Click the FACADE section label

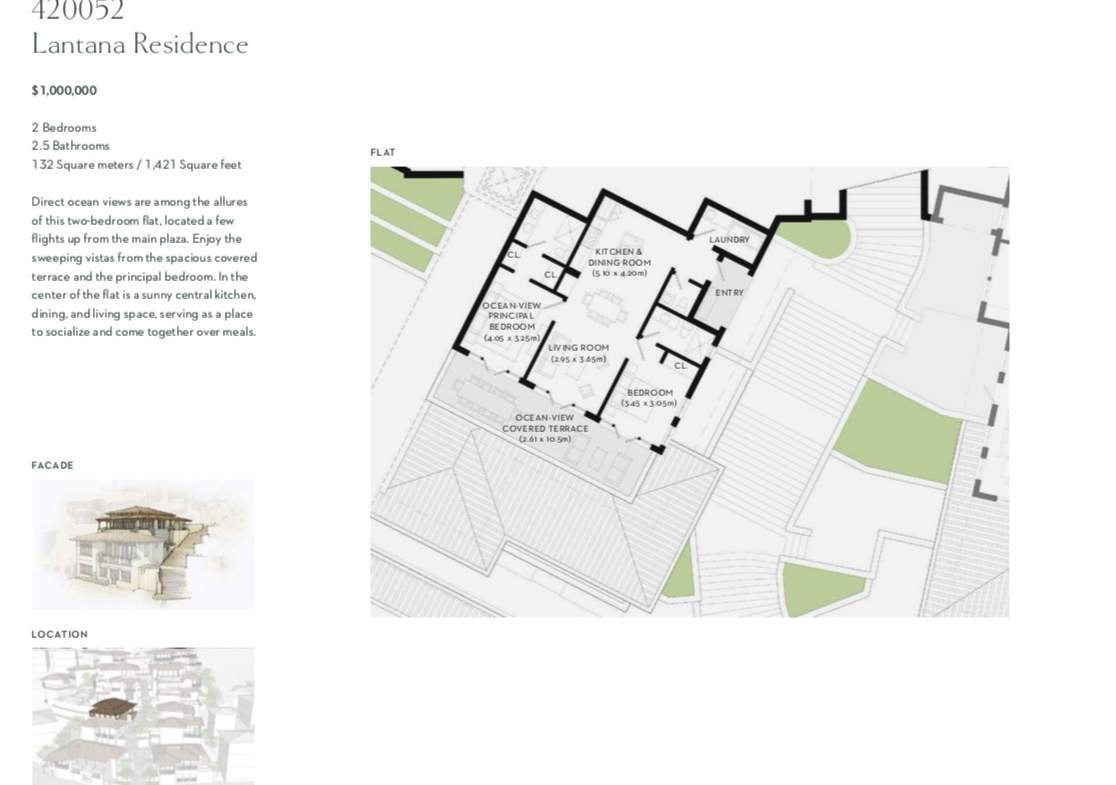(x=52, y=465)
